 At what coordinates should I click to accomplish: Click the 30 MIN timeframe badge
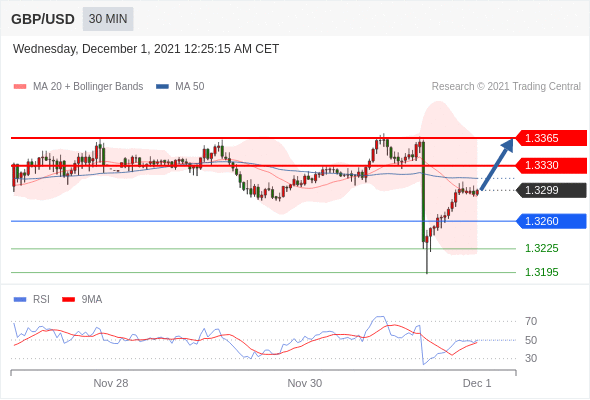(108, 19)
